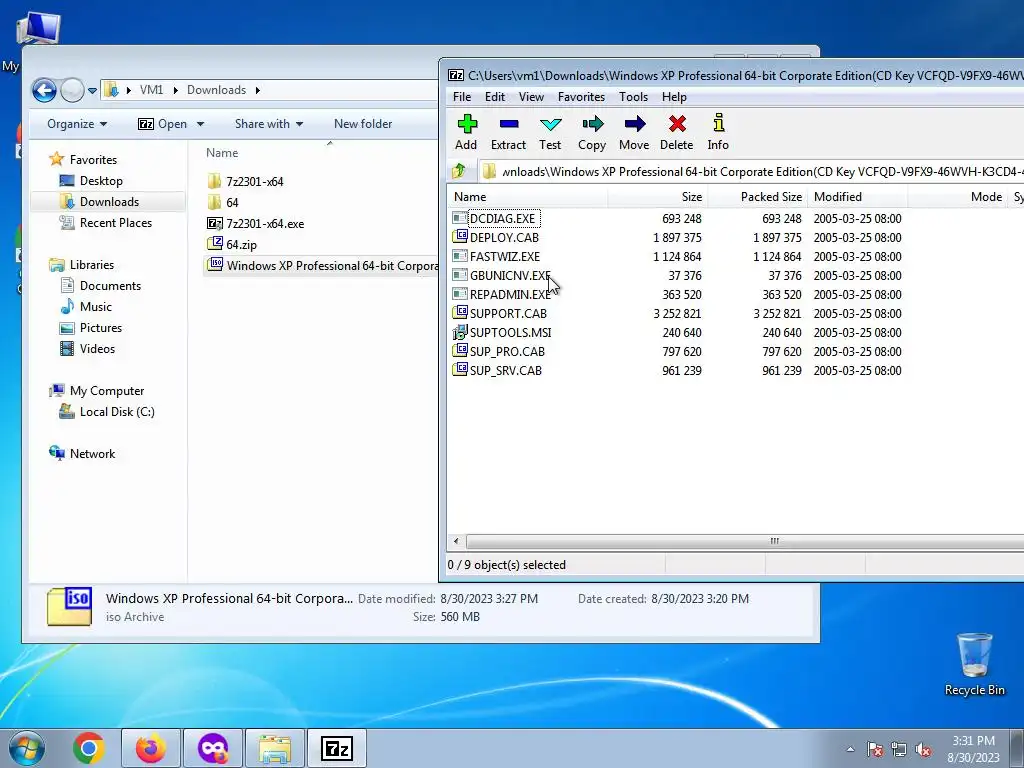This screenshot has height=768, width=1024.
Task: Open the Organize dropdown in Explorer
Action: tap(76, 123)
